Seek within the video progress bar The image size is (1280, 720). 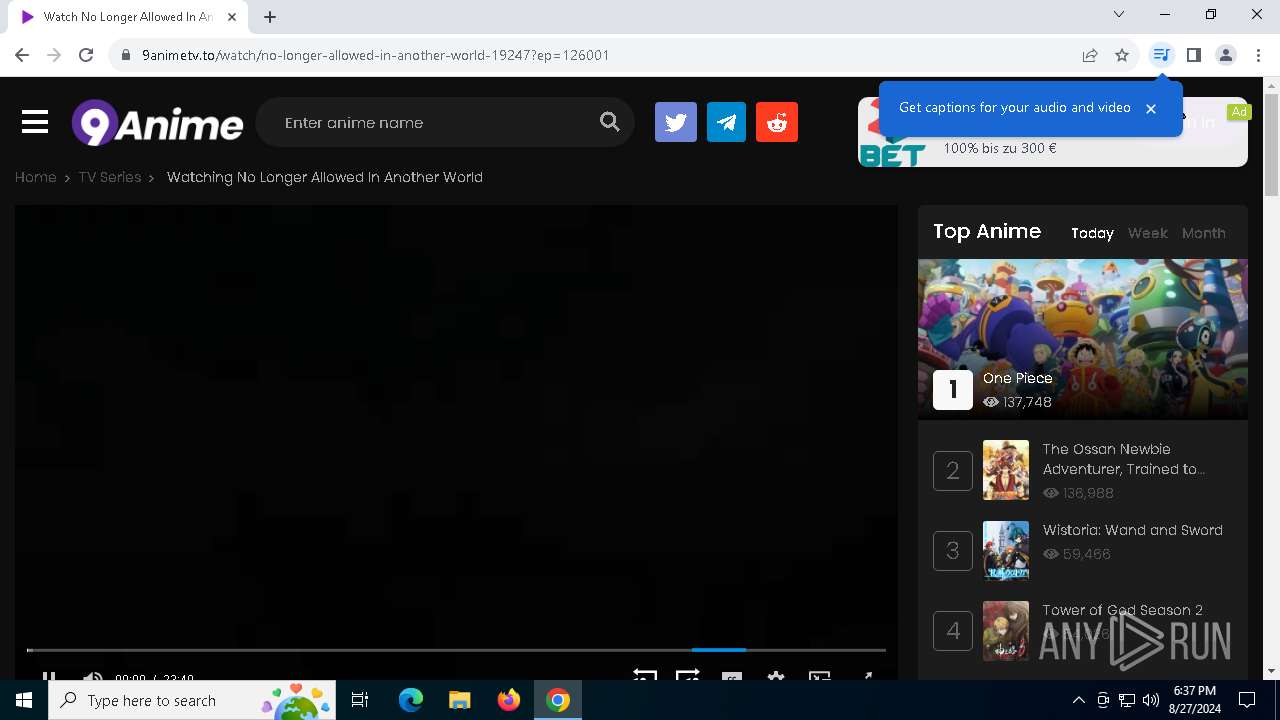[x=456, y=650]
